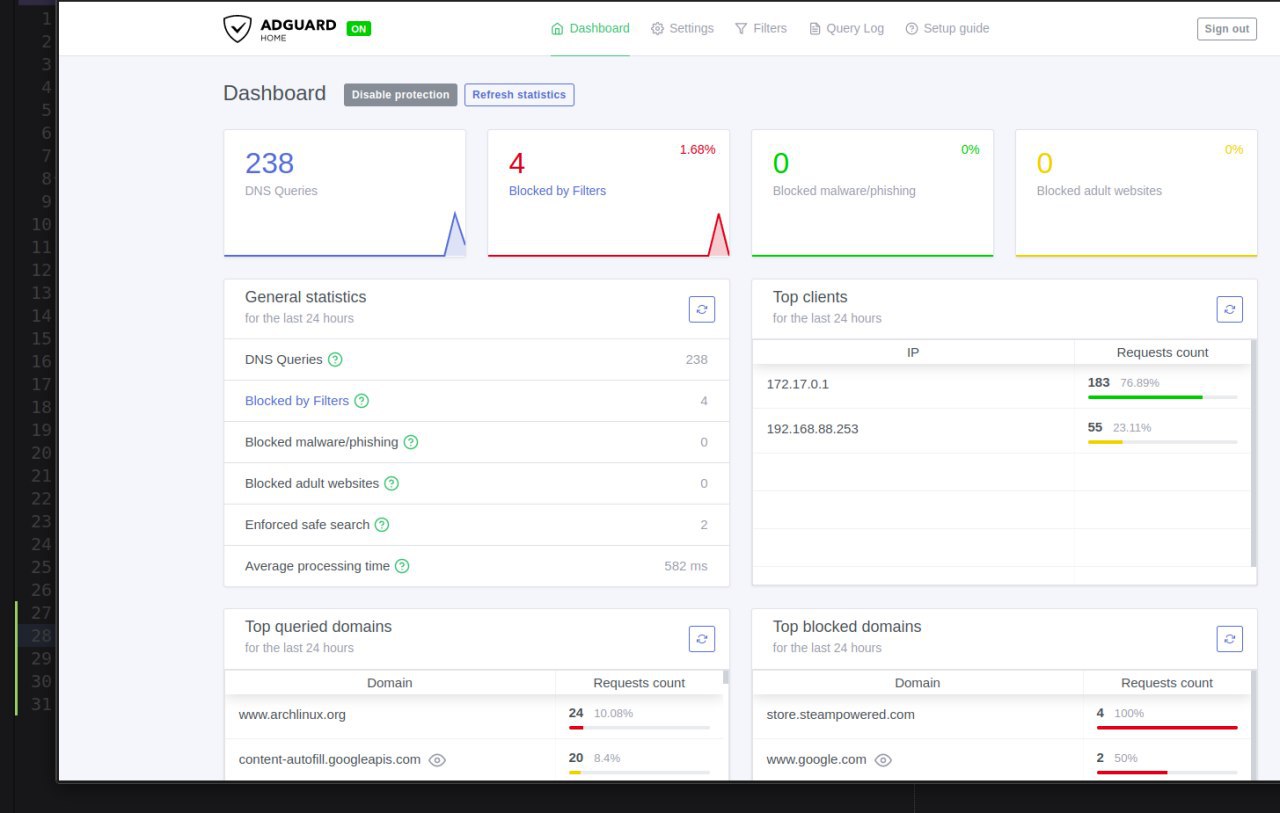Image resolution: width=1280 pixels, height=813 pixels.
Task: Refresh the Top clients panel
Action: [1230, 309]
